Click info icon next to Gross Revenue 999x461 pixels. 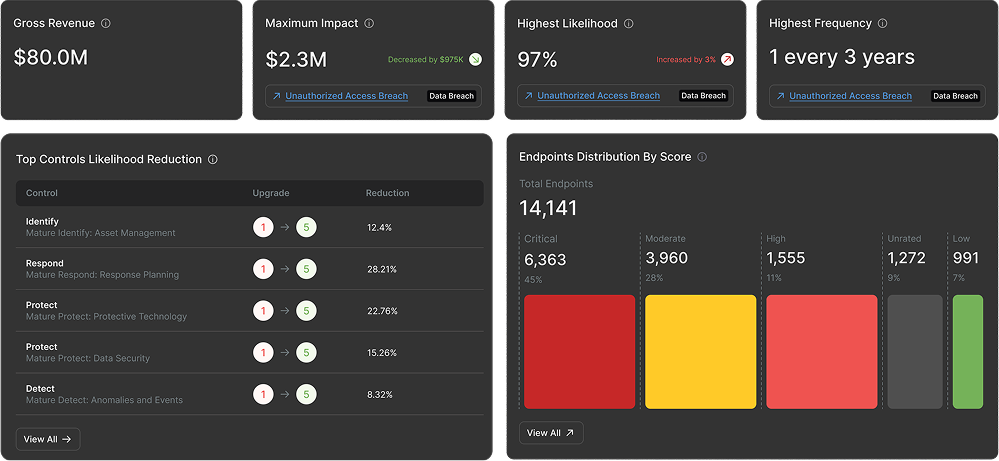(x=107, y=23)
